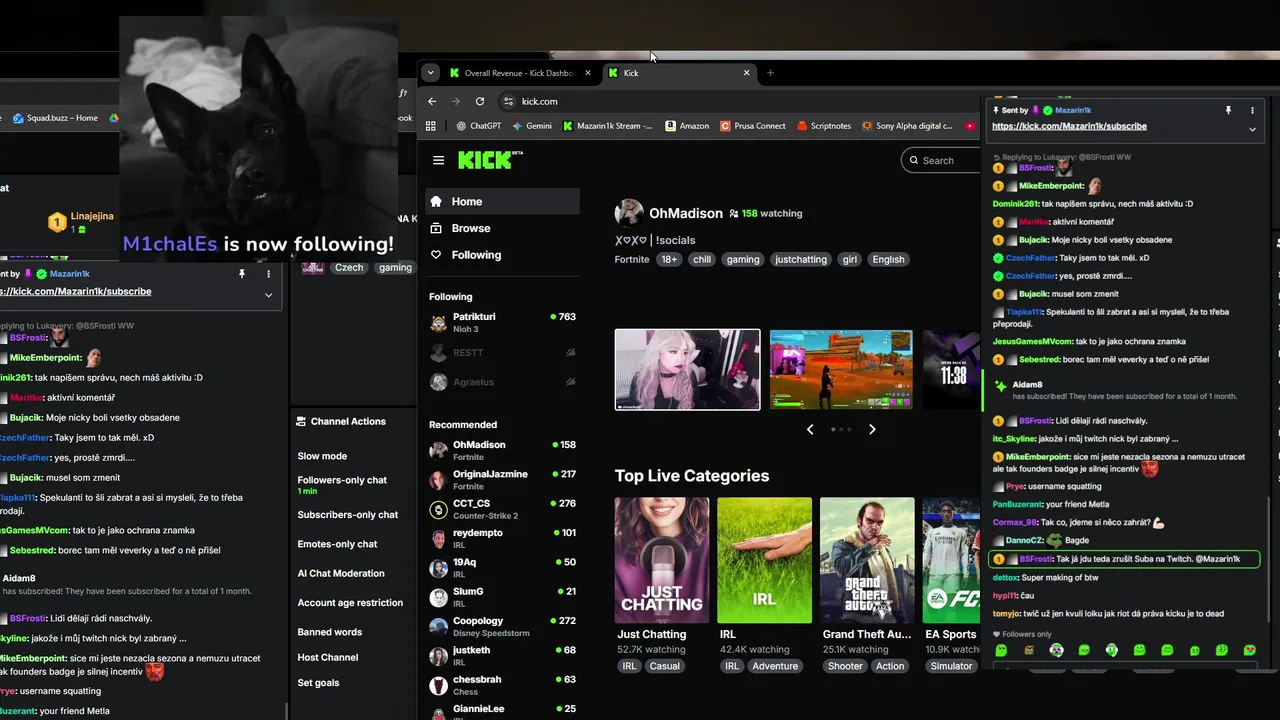This screenshot has height=720, width=1280.
Task: Open the subscribe link in right chat
Action: pyautogui.click(x=1069, y=126)
